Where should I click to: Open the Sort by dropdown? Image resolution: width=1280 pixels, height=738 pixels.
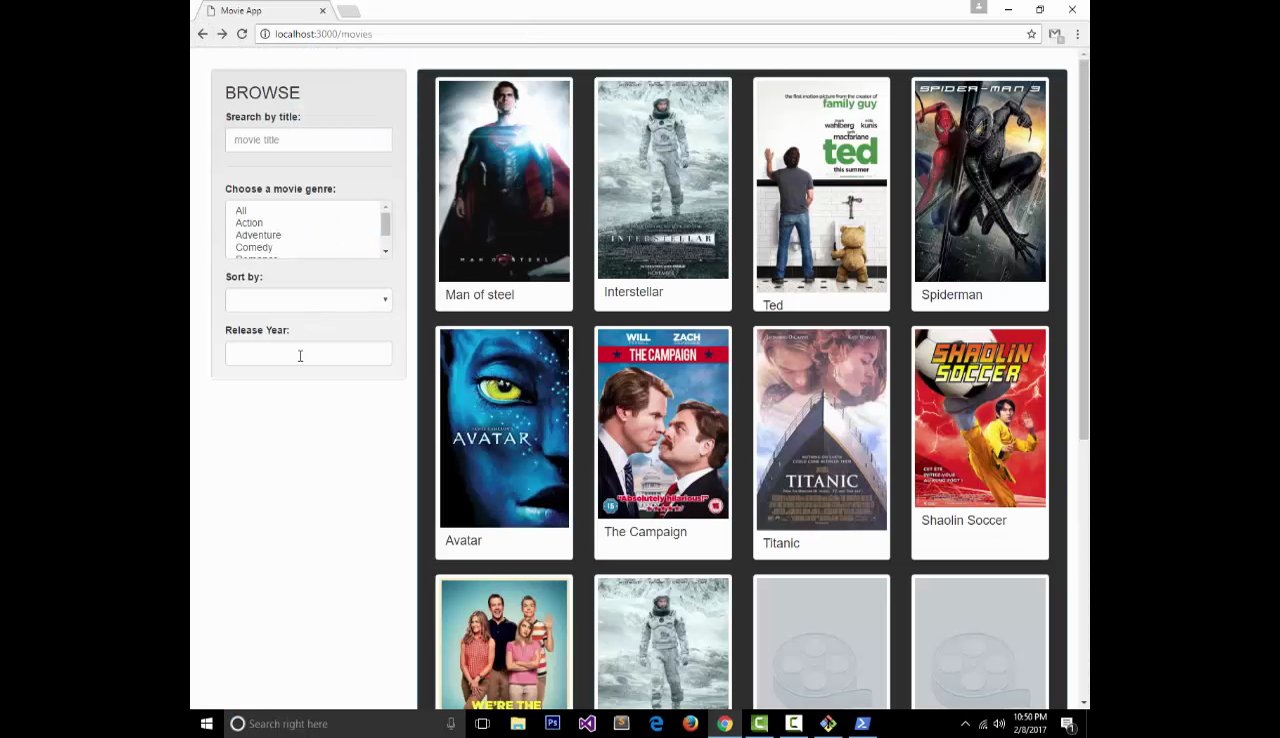click(308, 300)
